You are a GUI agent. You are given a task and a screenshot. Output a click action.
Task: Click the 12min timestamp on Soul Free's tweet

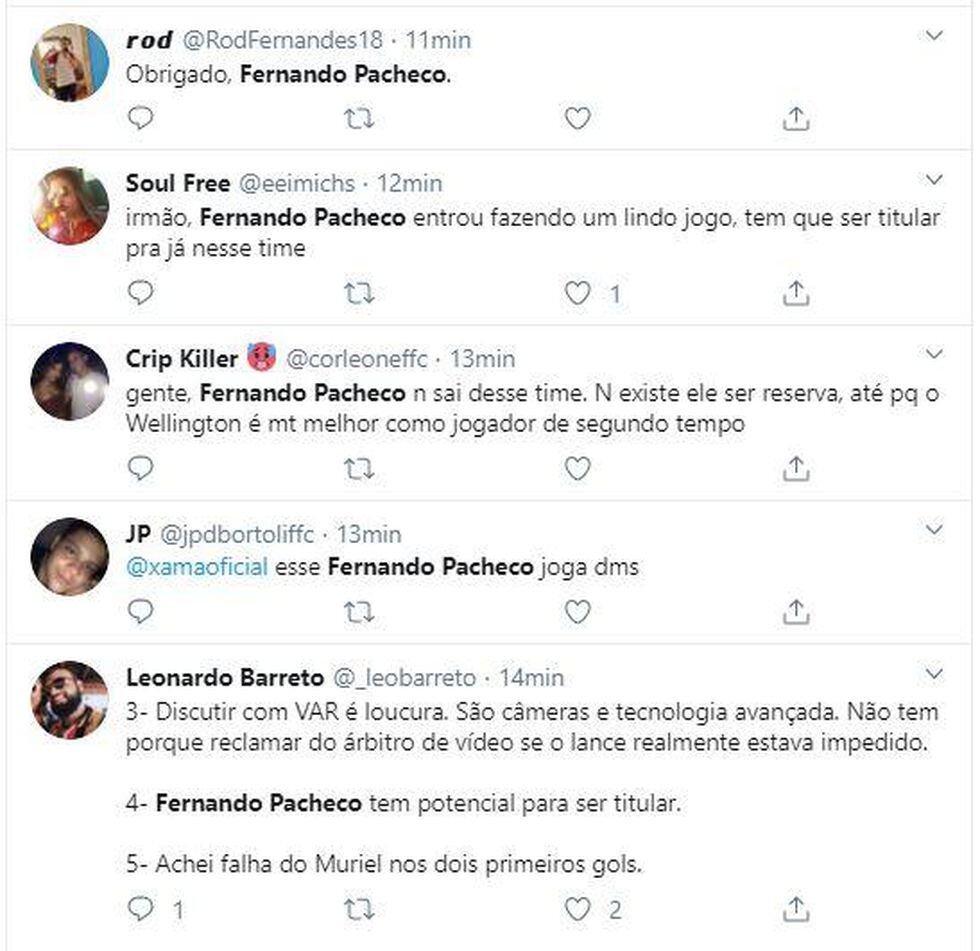click(x=410, y=183)
